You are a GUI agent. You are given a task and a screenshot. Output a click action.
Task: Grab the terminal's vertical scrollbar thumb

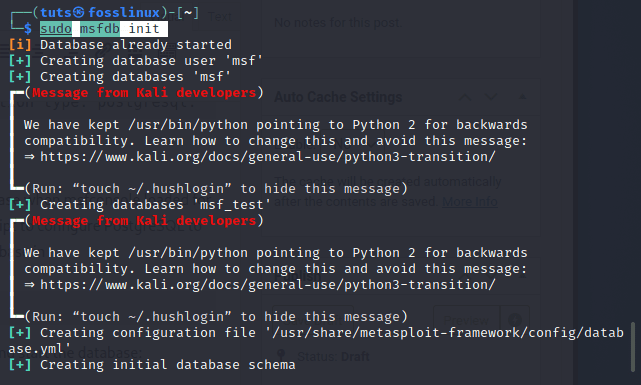pos(633,346)
